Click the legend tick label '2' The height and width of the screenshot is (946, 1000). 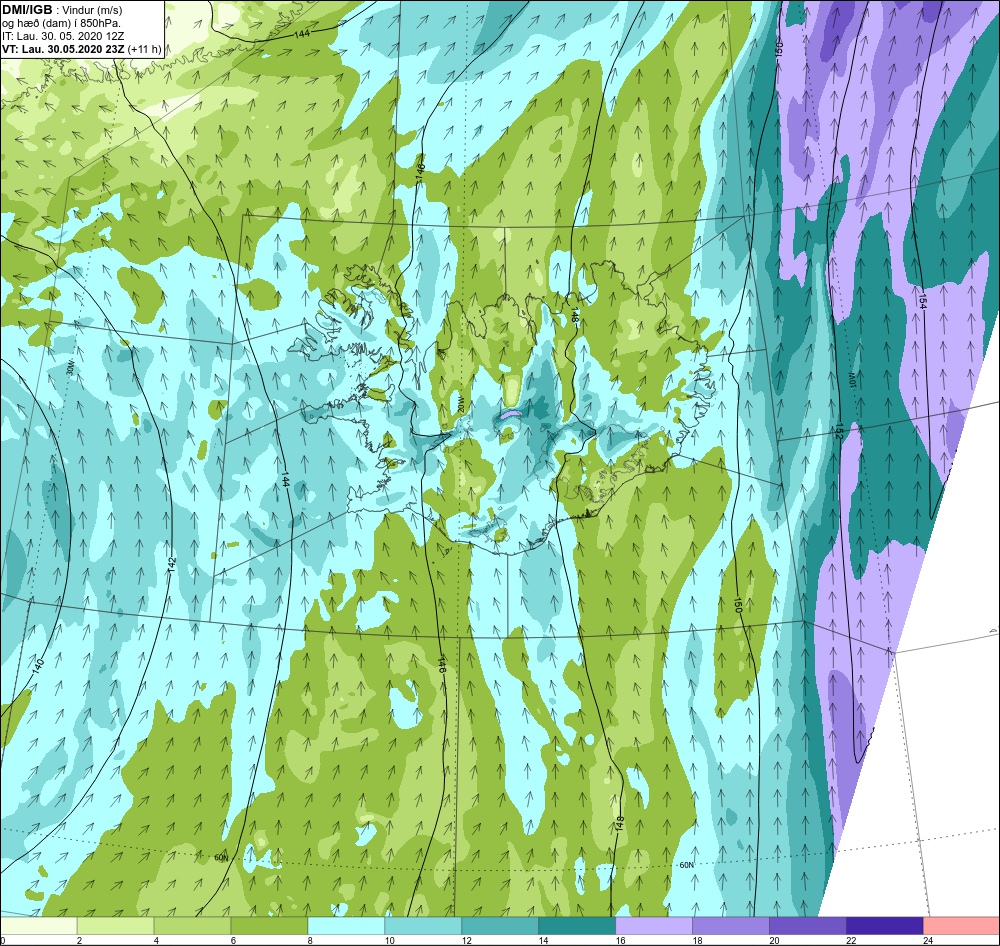coord(79,940)
